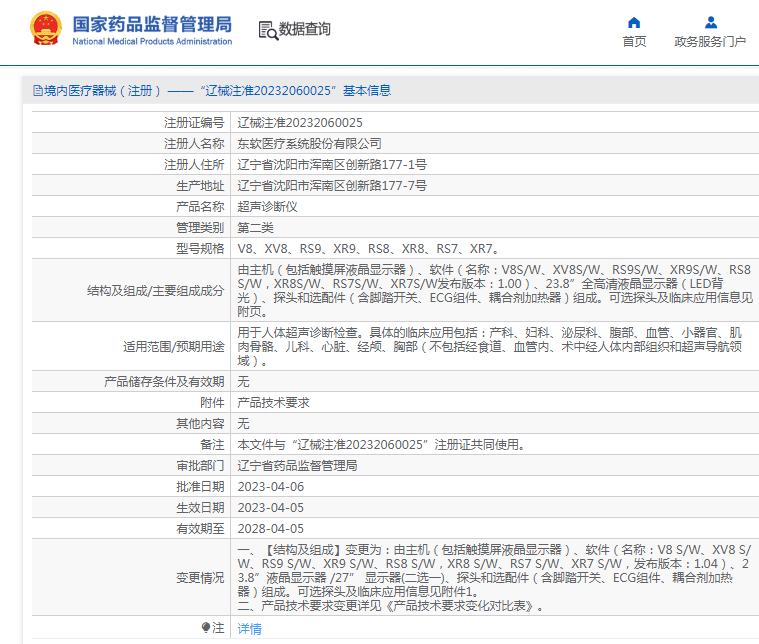Click expiry date value 2028-04-05

coord(270,528)
